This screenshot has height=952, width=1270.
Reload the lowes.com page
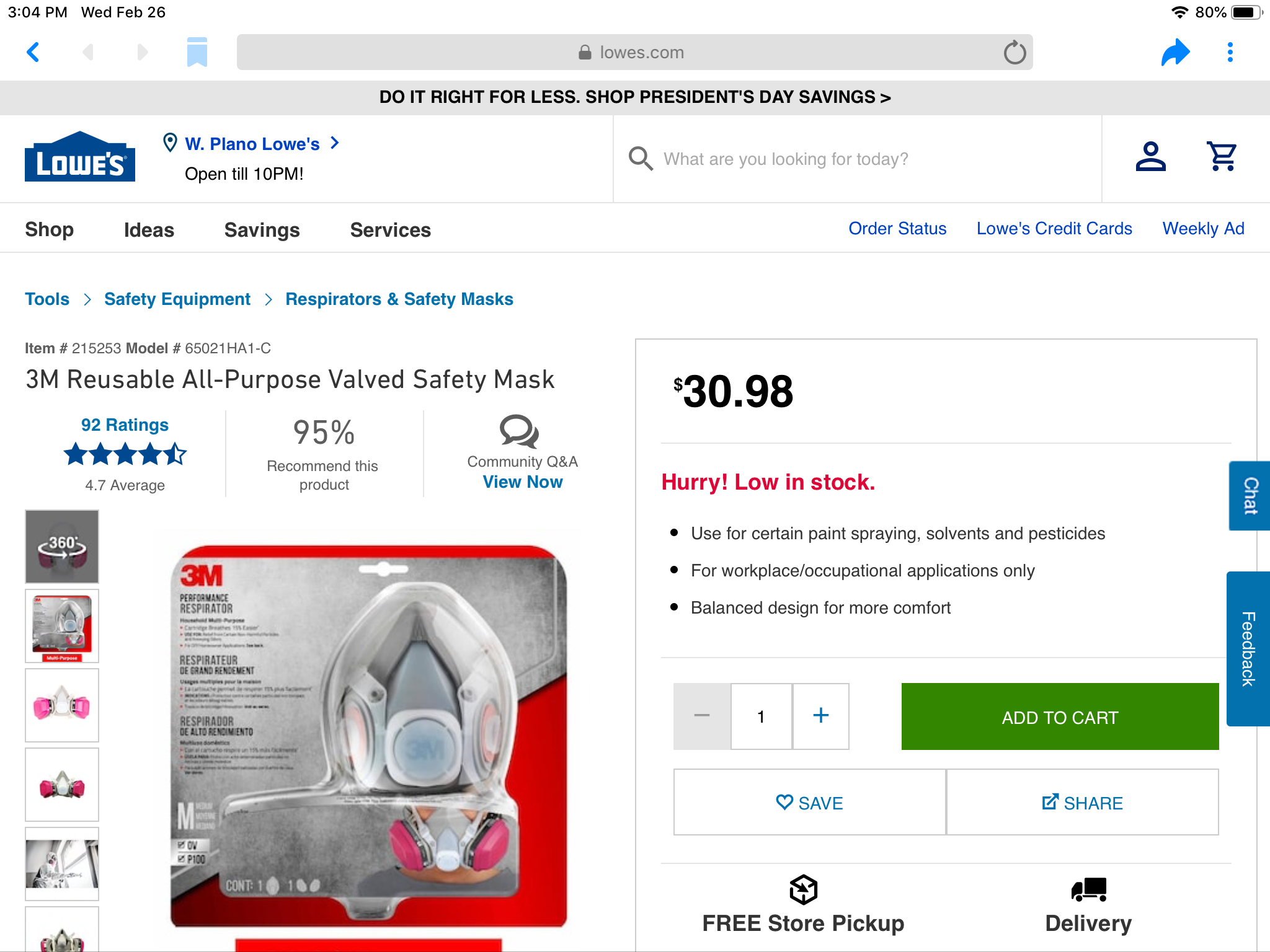pyautogui.click(x=1015, y=53)
